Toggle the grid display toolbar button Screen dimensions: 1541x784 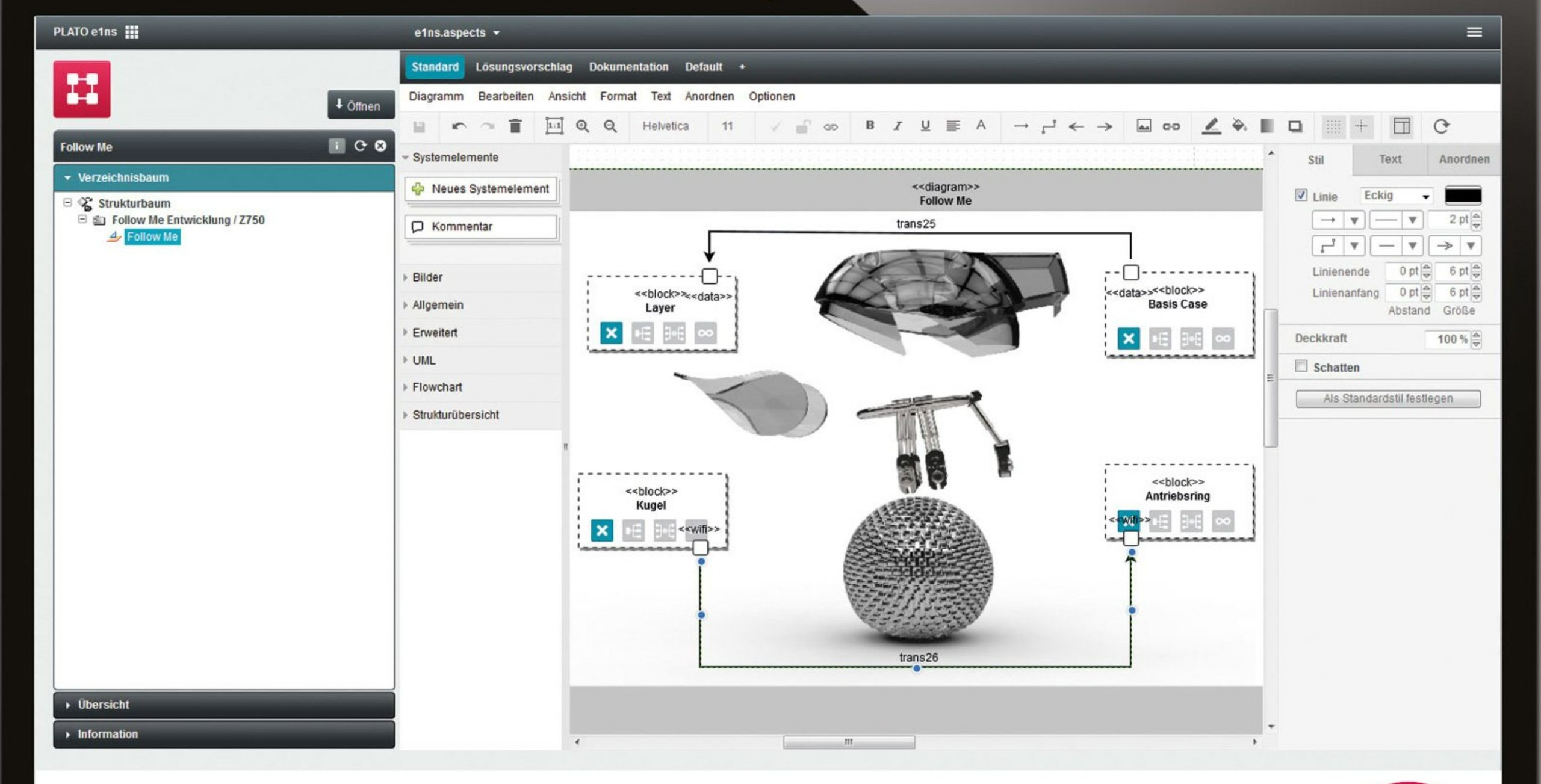tap(1333, 126)
